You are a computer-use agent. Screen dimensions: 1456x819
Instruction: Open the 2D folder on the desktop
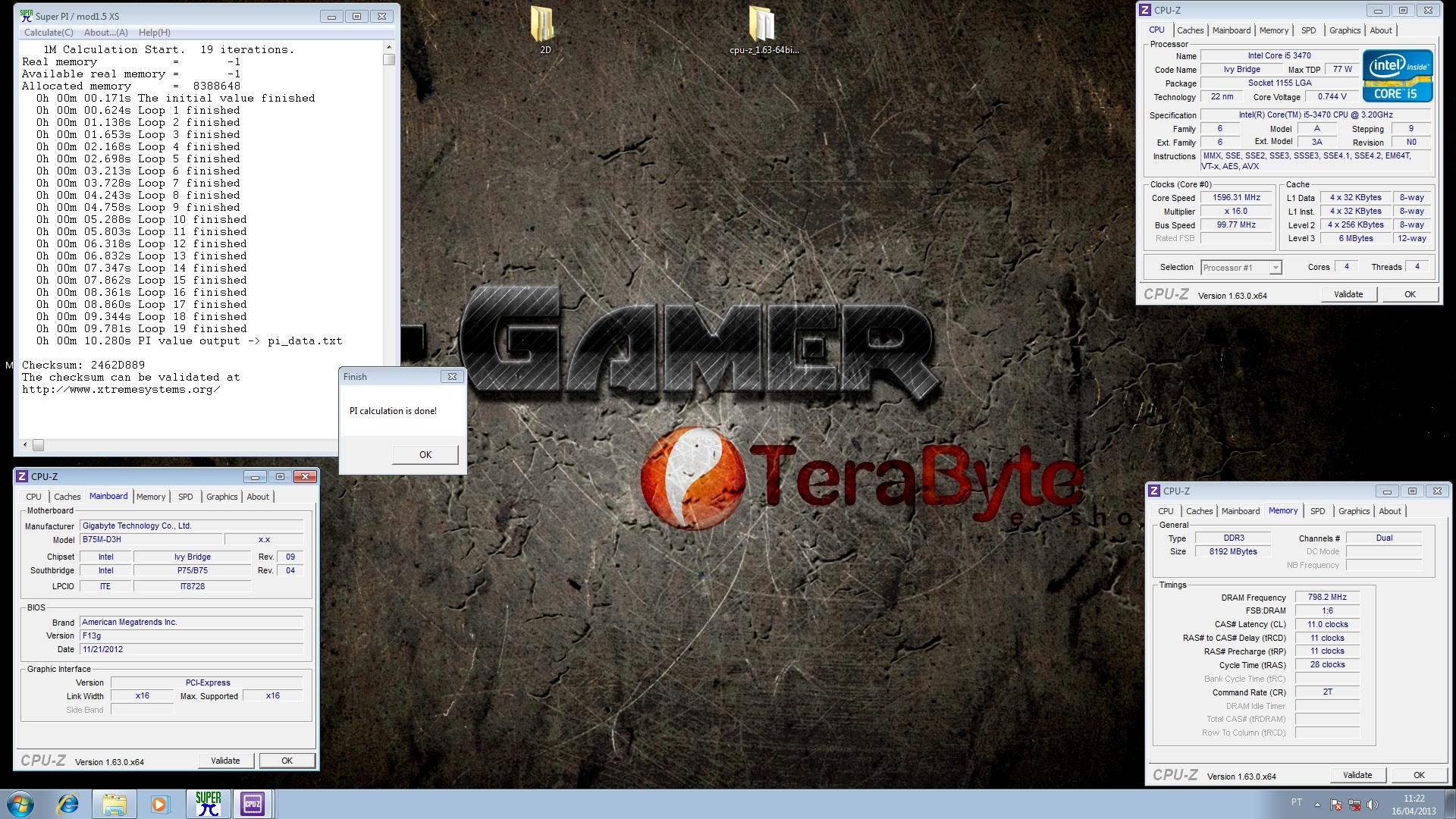544,30
